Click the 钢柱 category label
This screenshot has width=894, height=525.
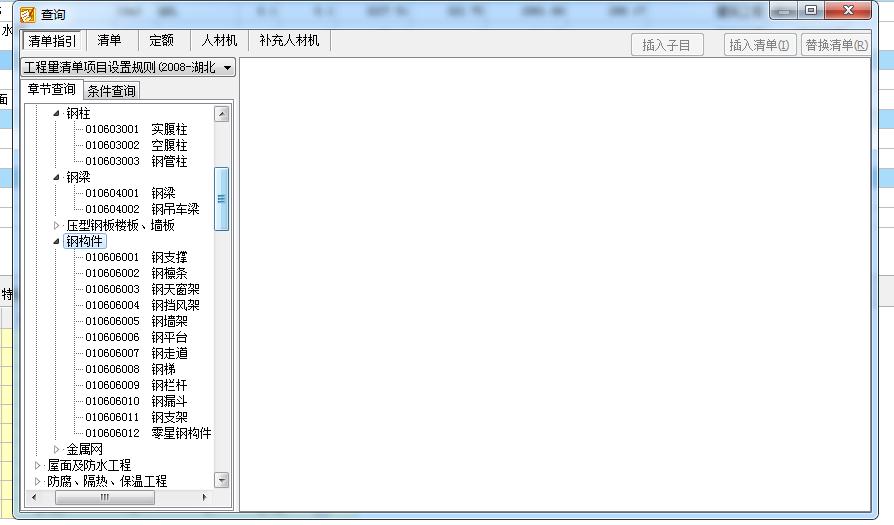(x=78, y=113)
